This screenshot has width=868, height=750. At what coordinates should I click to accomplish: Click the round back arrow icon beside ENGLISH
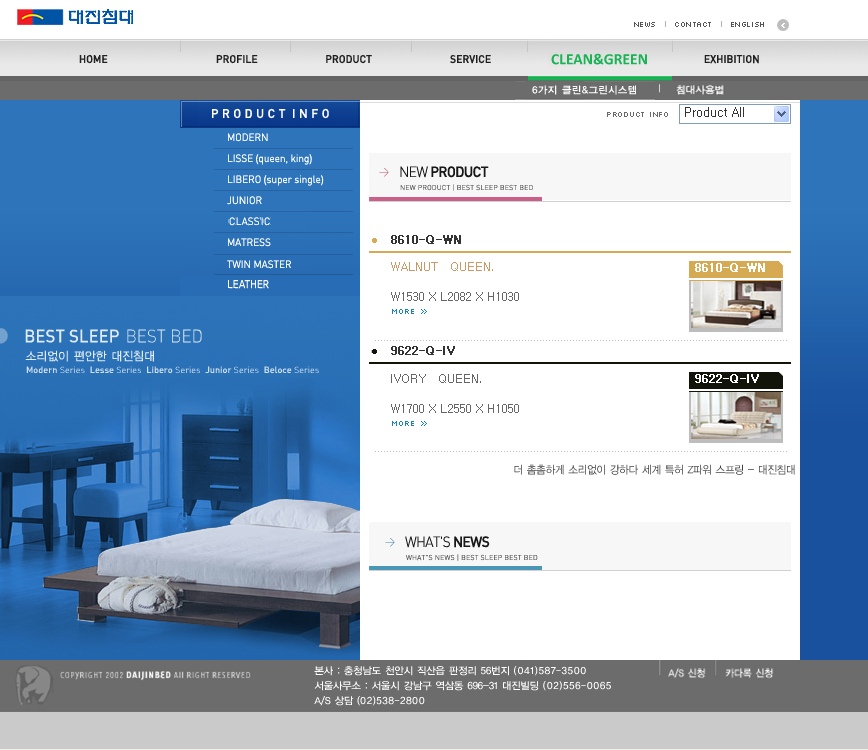tap(783, 25)
